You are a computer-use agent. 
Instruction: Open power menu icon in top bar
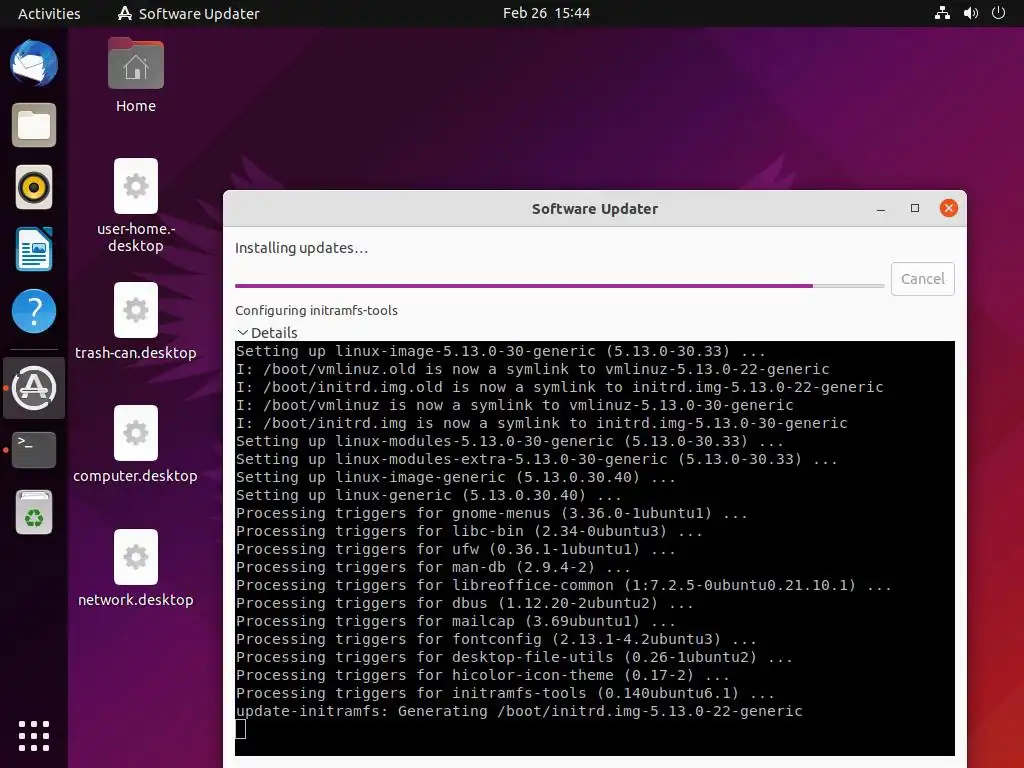pyautogui.click(x=999, y=13)
